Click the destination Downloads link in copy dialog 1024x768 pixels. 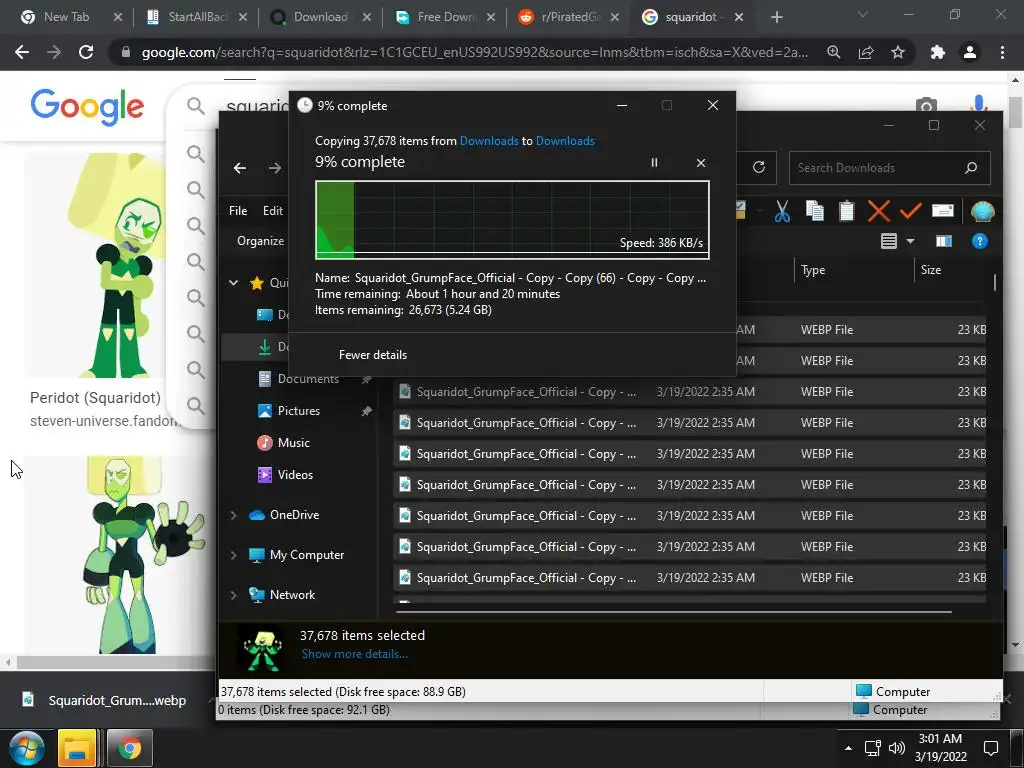(x=565, y=140)
